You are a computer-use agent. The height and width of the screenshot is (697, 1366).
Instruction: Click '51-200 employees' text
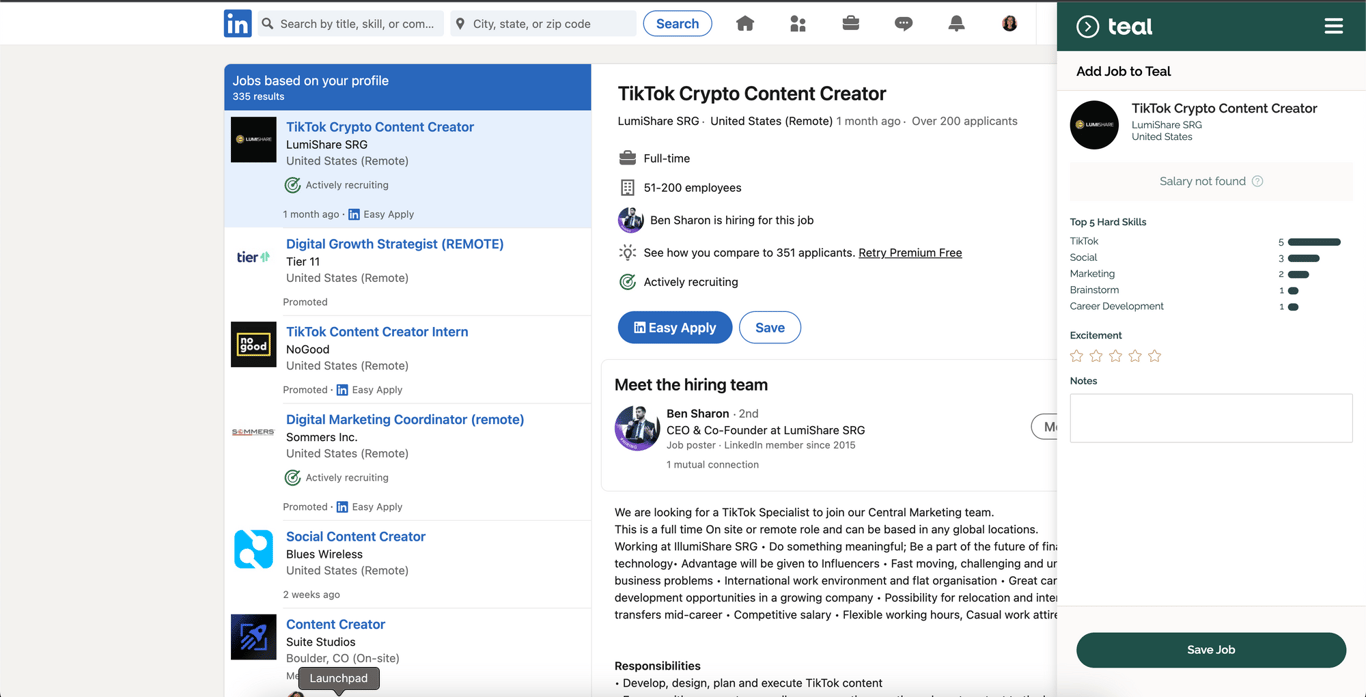point(693,188)
